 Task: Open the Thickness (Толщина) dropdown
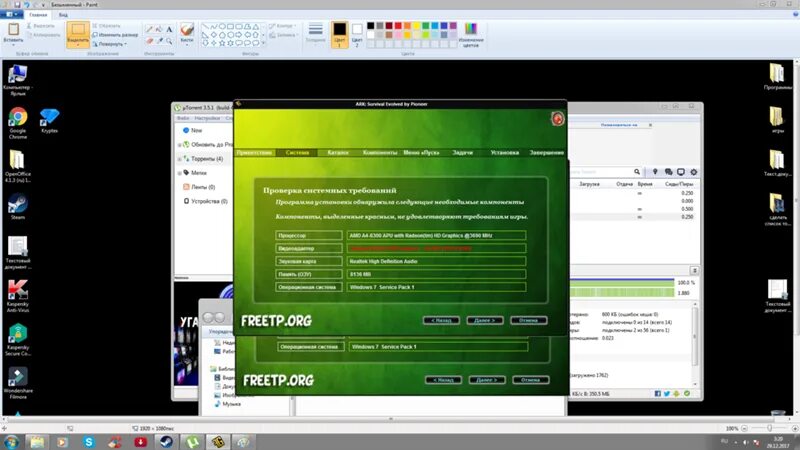click(x=315, y=34)
